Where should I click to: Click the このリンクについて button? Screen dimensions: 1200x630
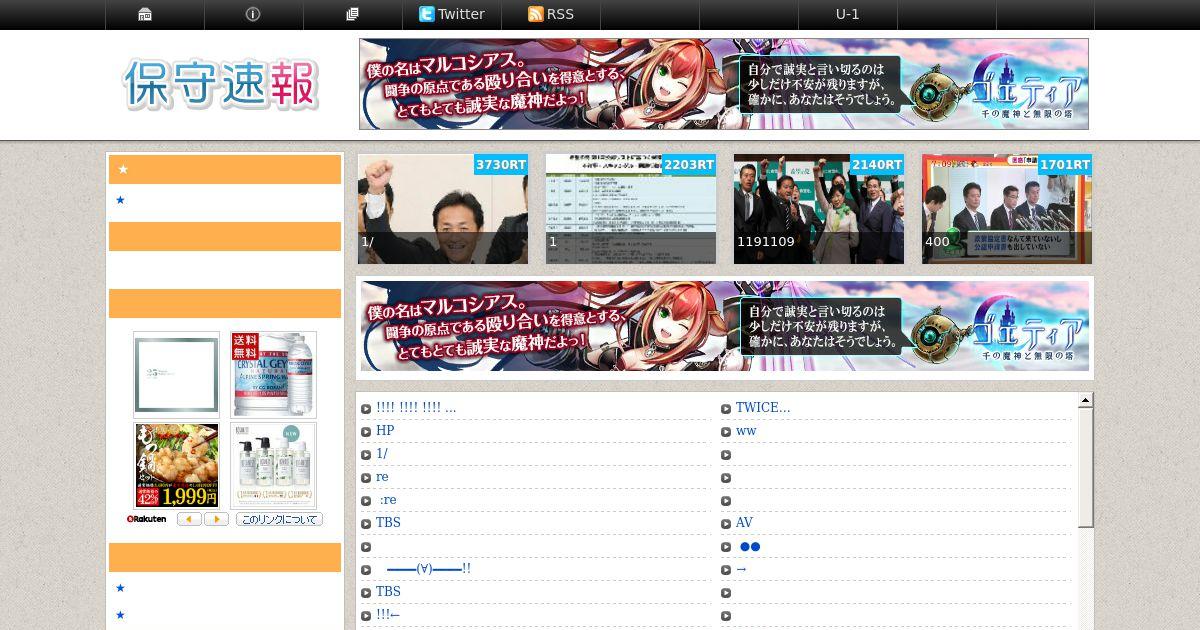coord(279,520)
